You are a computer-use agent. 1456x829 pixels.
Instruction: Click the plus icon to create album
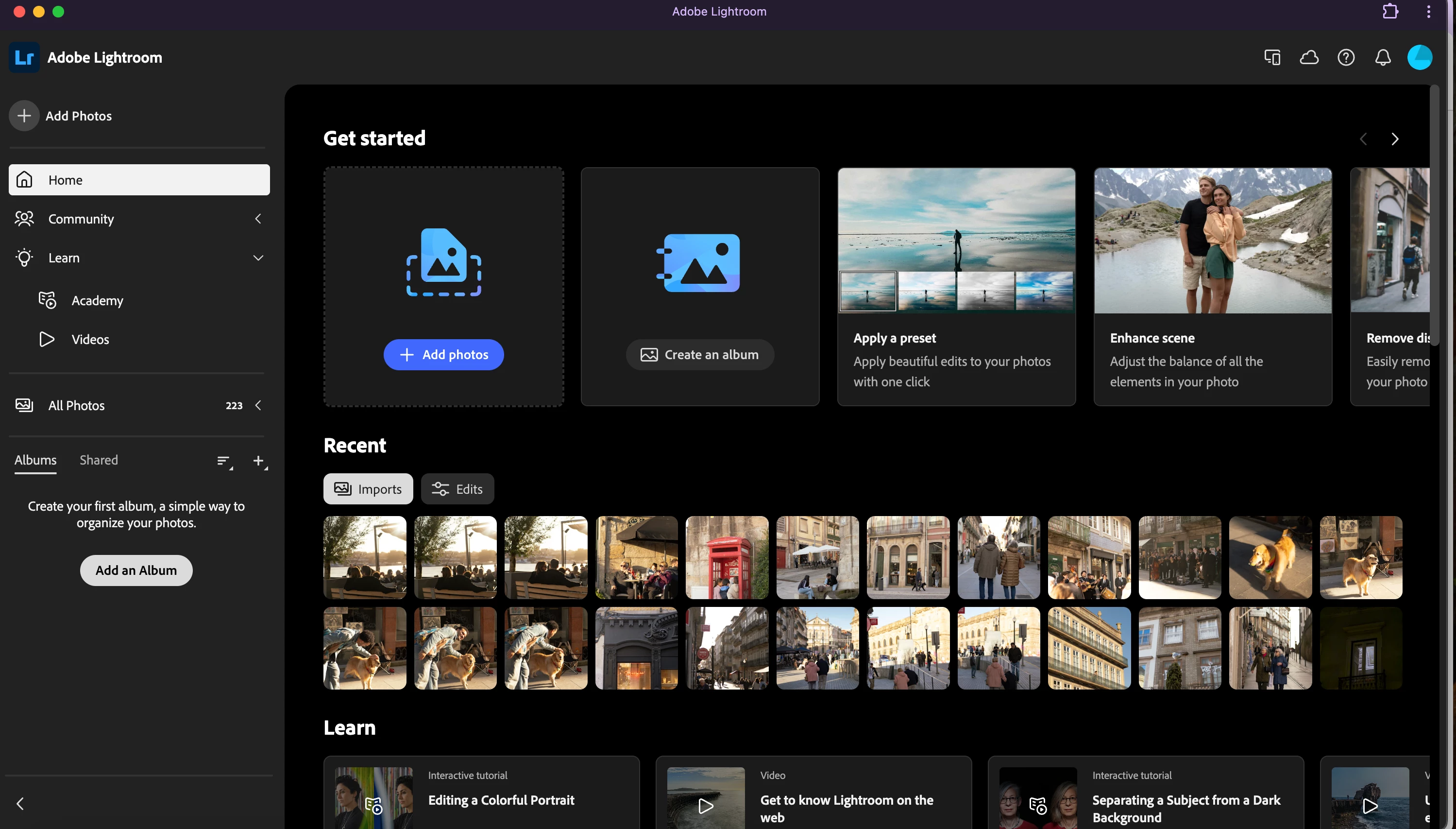259,461
